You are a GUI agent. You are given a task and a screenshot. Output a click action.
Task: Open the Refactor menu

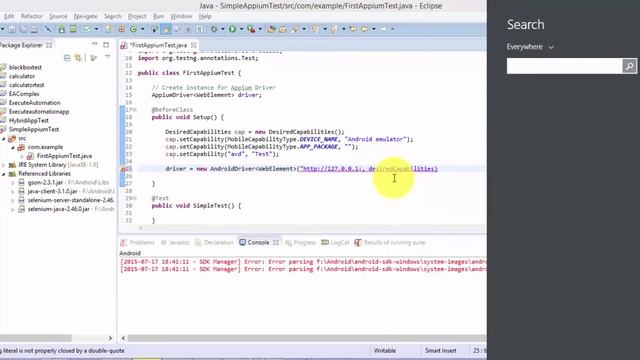(x=31, y=16)
